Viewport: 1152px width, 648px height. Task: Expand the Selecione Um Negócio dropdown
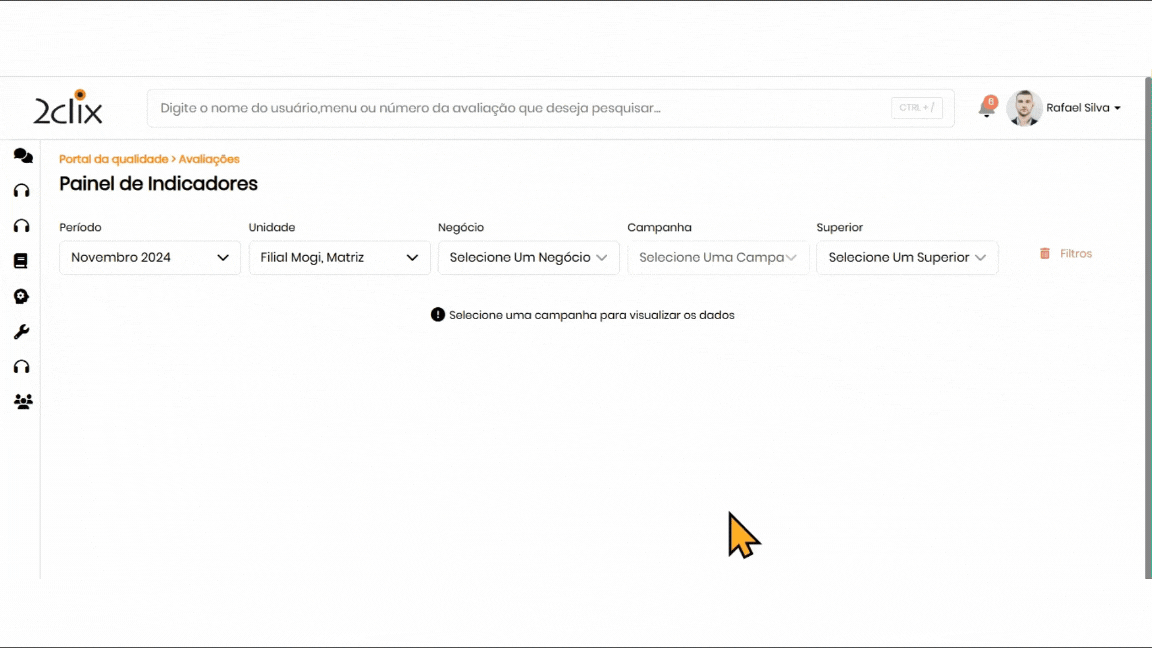tap(528, 258)
